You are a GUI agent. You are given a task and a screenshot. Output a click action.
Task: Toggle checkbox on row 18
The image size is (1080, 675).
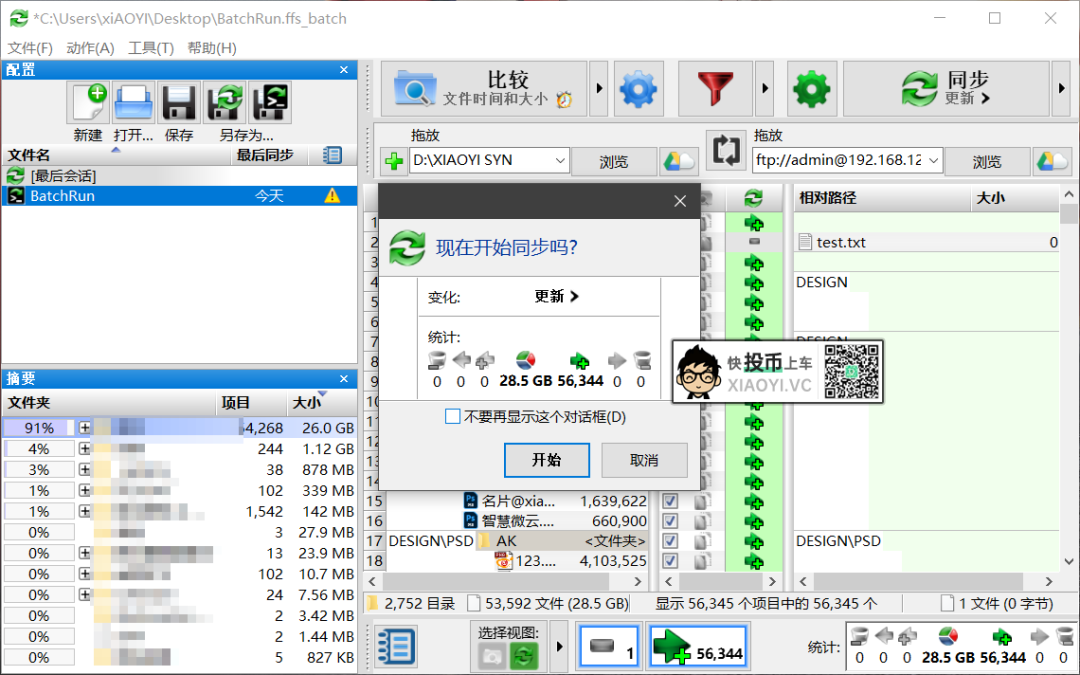(x=669, y=561)
